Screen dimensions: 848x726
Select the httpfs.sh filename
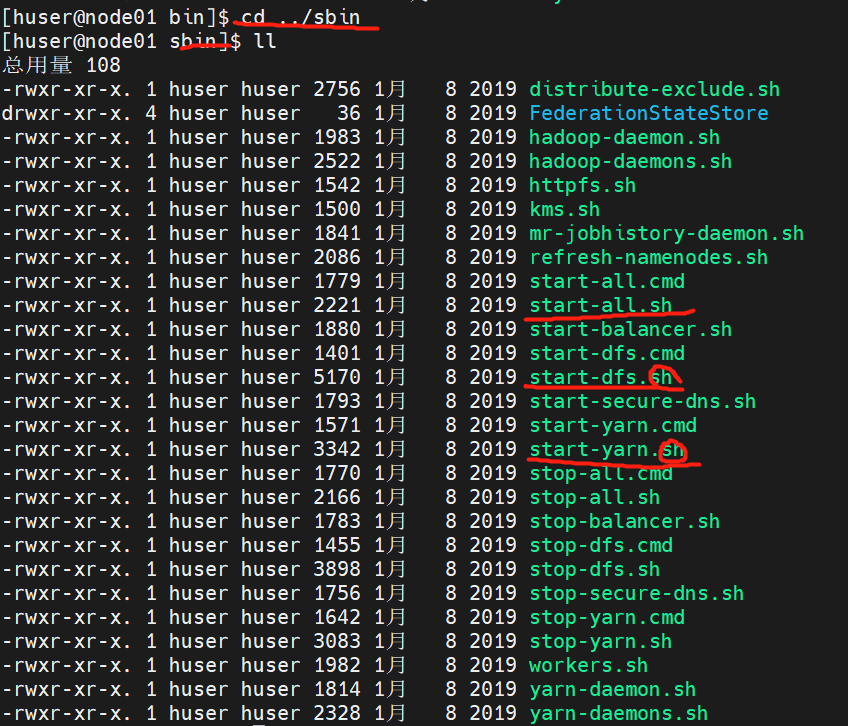[x=582, y=185]
